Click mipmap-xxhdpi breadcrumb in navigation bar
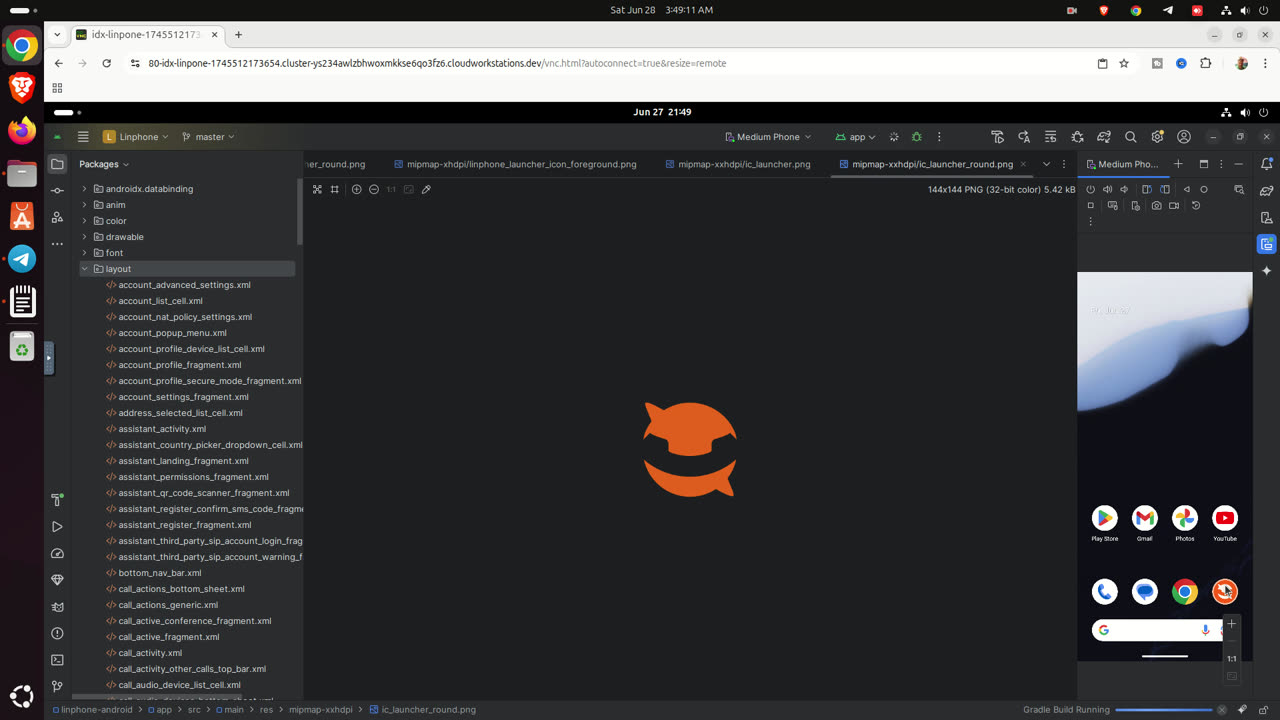This screenshot has width=1280, height=720. point(321,709)
